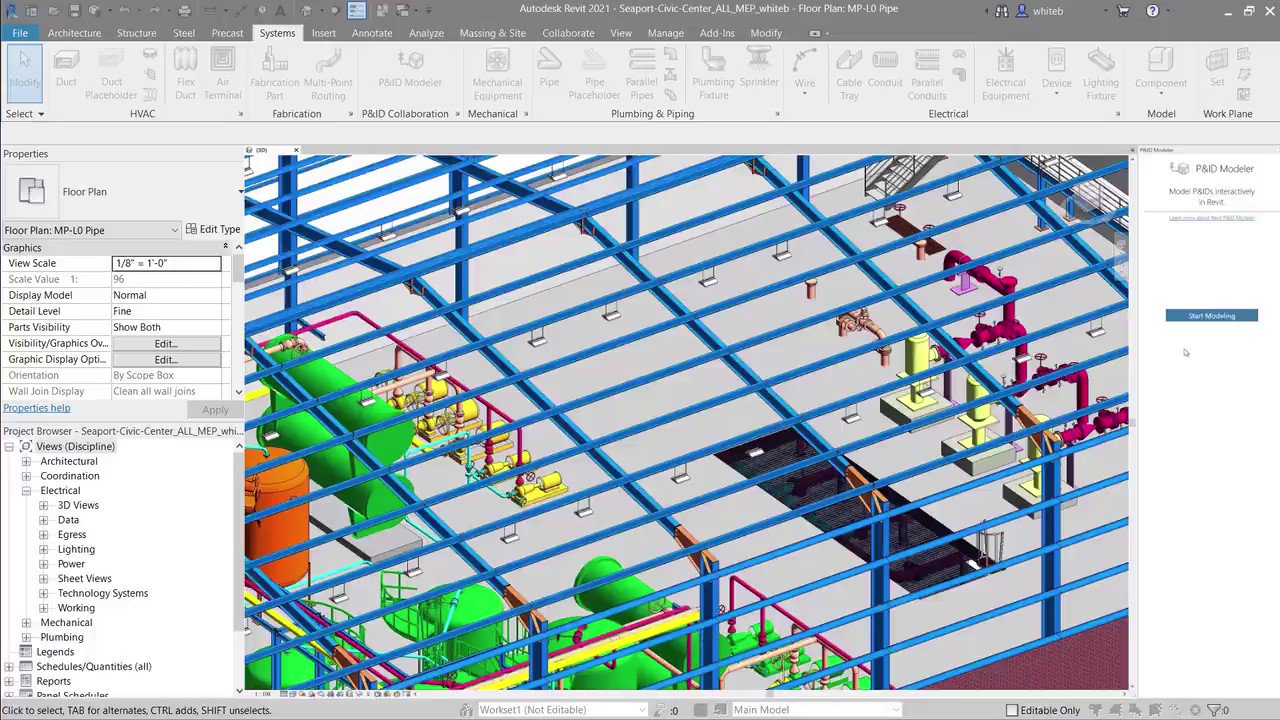
Task: Select the Technology Systems tree item
Action: coord(102,593)
